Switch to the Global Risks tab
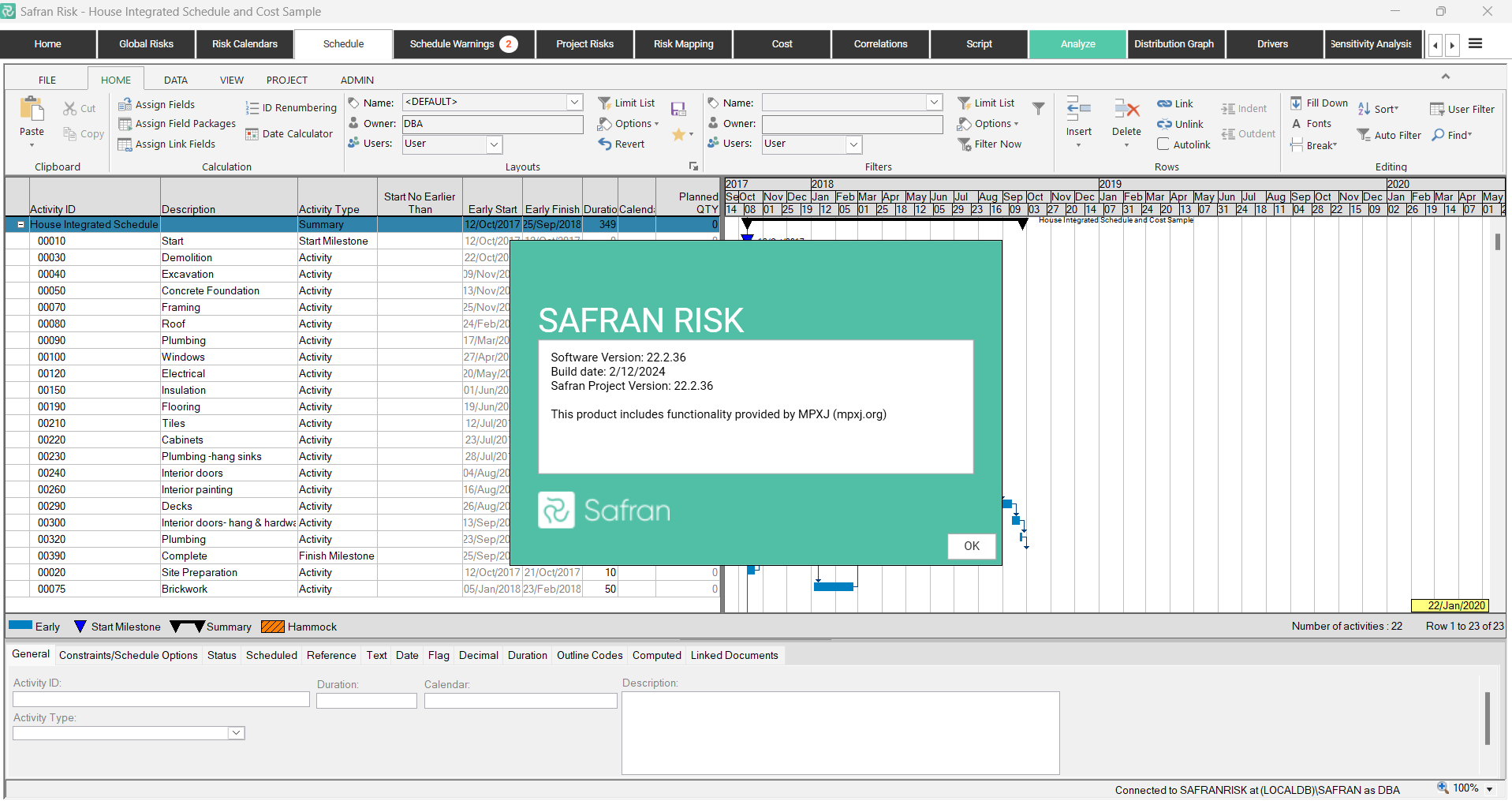The image size is (1512, 801). click(146, 44)
